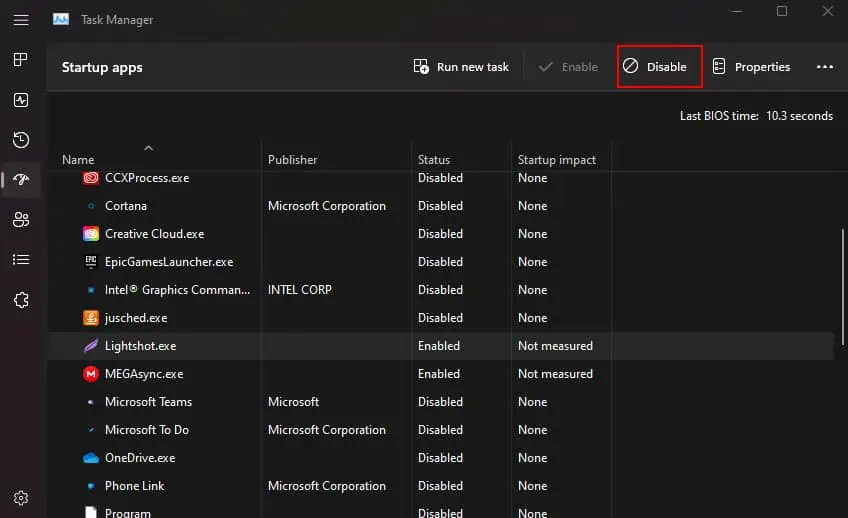Screen dimensions: 848x518
Task: Select Cortana startup entry
Action: coord(441,206)
